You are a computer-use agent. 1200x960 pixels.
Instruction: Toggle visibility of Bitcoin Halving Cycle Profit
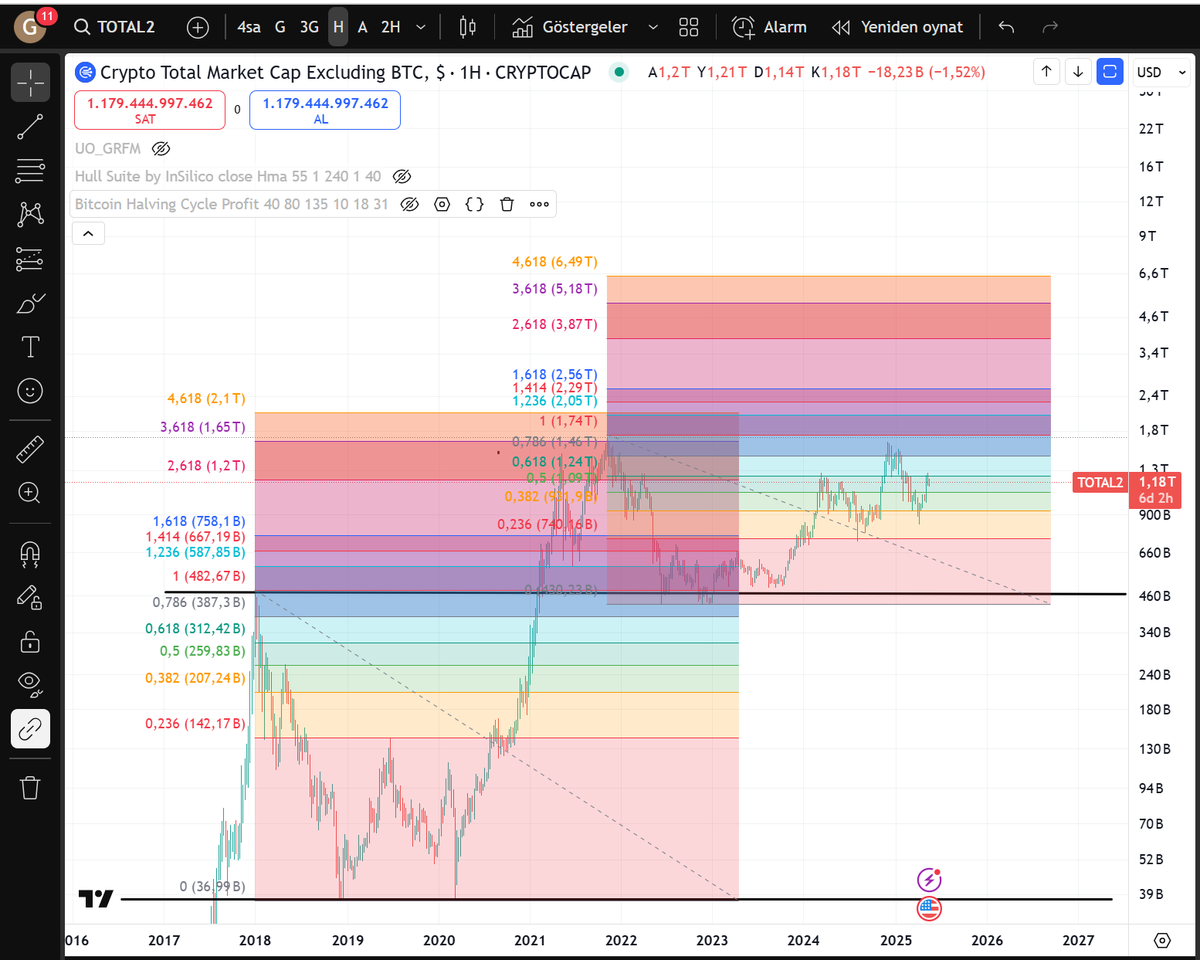pos(409,204)
